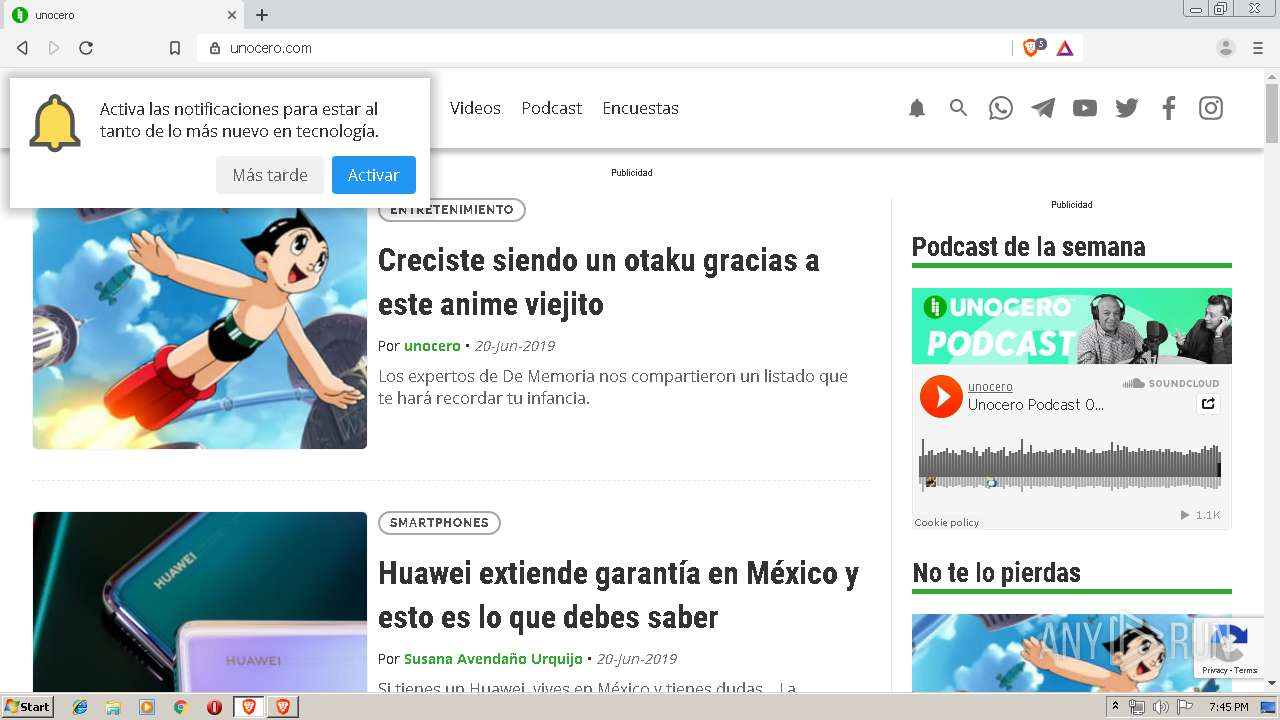
Task: Click the SMARTPHONES category tag
Action: tap(439, 523)
